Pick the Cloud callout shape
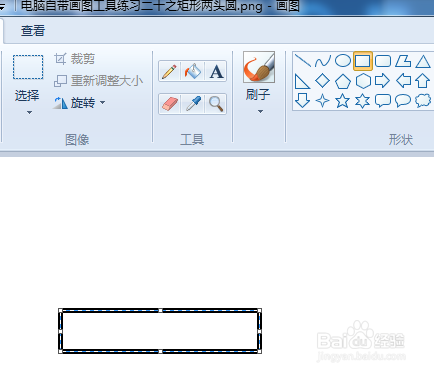The height and width of the screenshot is (374, 434). (x=423, y=100)
